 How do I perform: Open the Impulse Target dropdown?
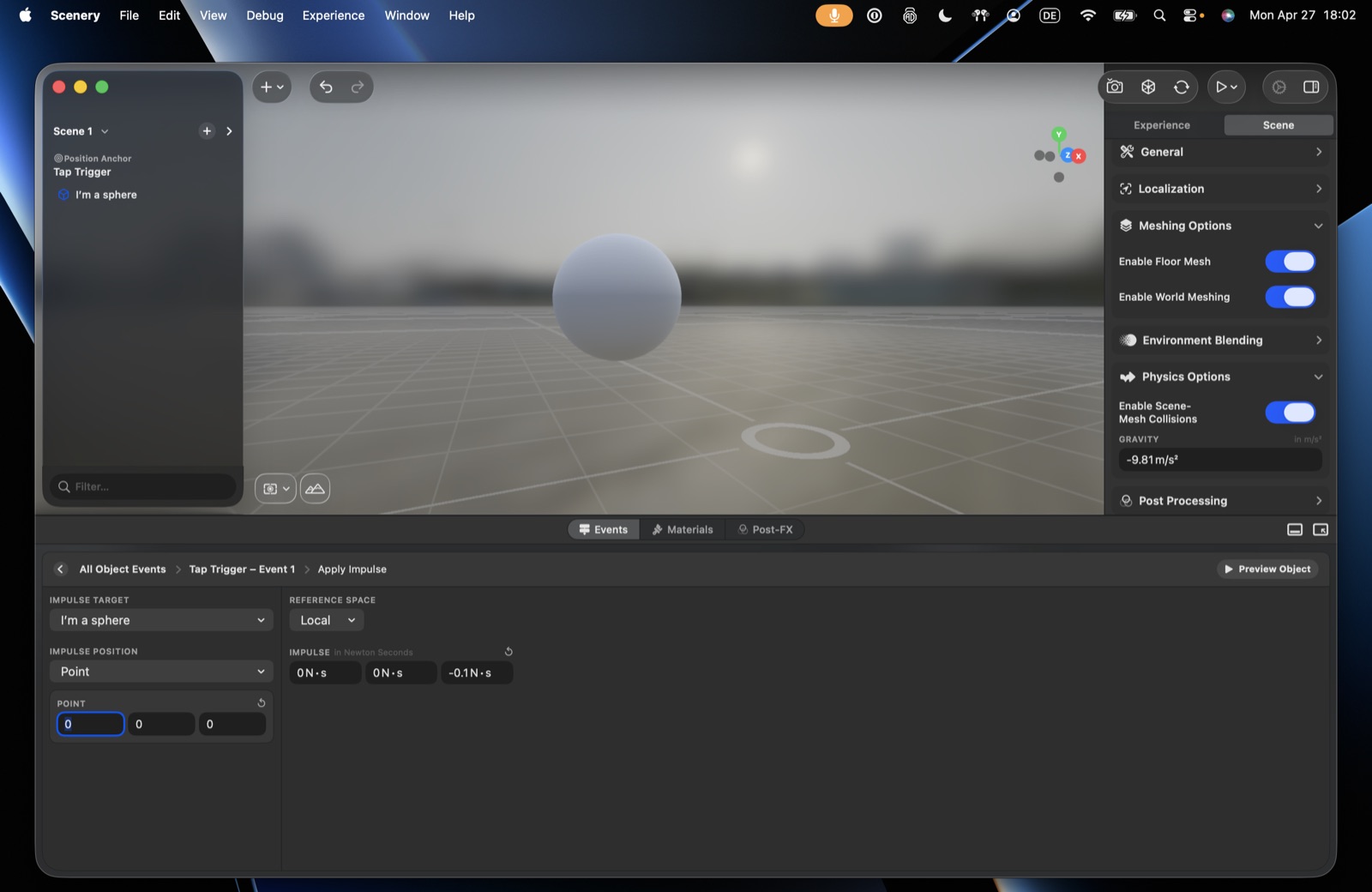coord(161,620)
